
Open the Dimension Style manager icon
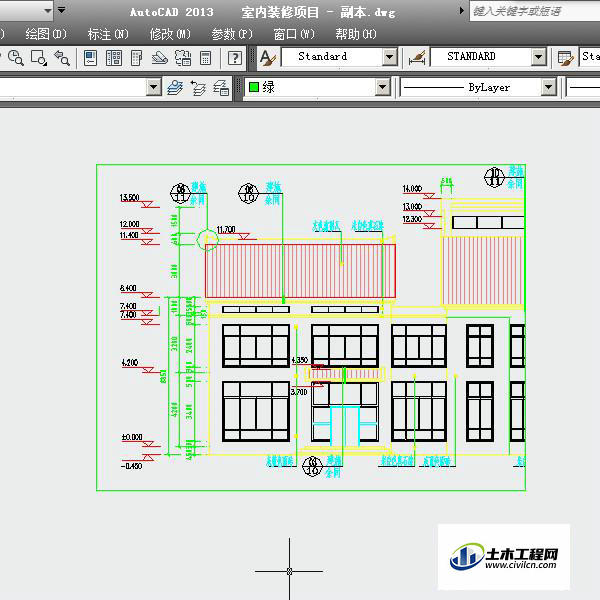[x=417, y=58]
